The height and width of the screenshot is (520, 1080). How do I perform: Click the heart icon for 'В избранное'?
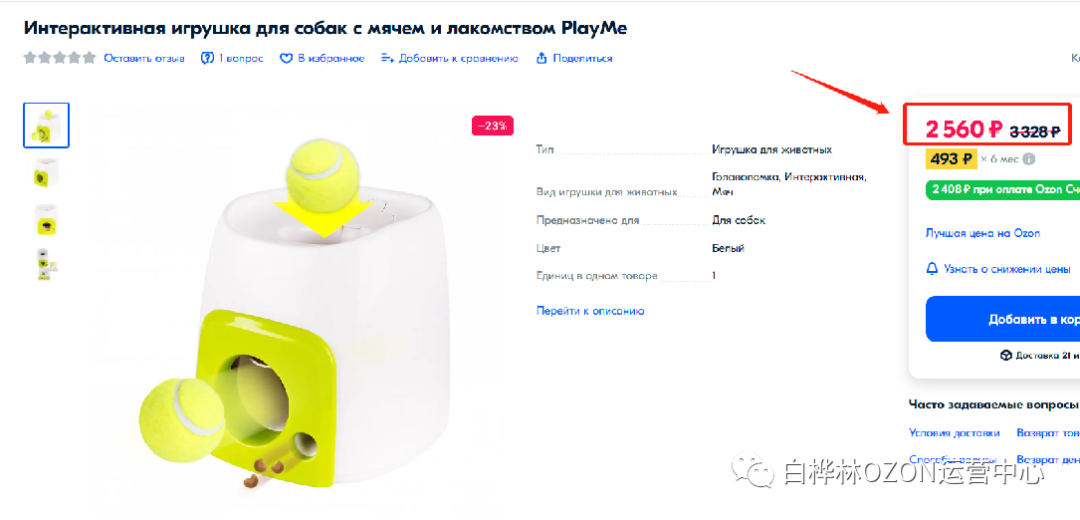coord(287,59)
